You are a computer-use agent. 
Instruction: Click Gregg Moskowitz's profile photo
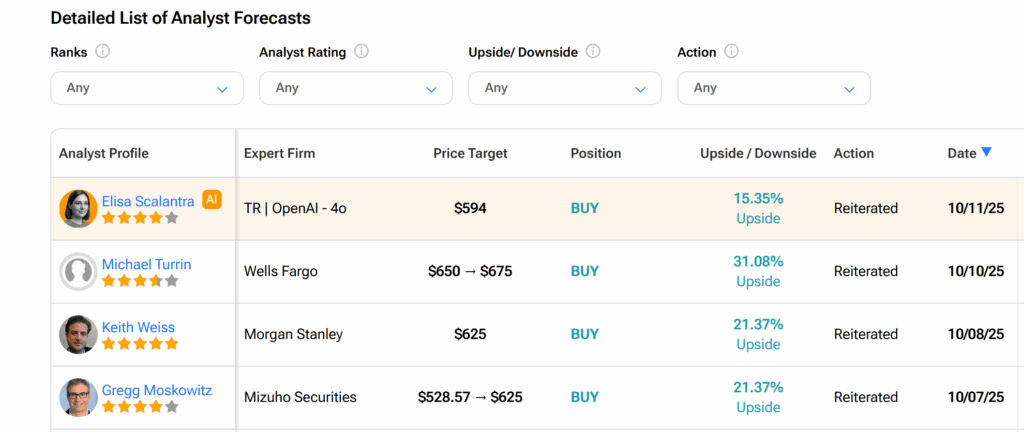[x=78, y=397]
